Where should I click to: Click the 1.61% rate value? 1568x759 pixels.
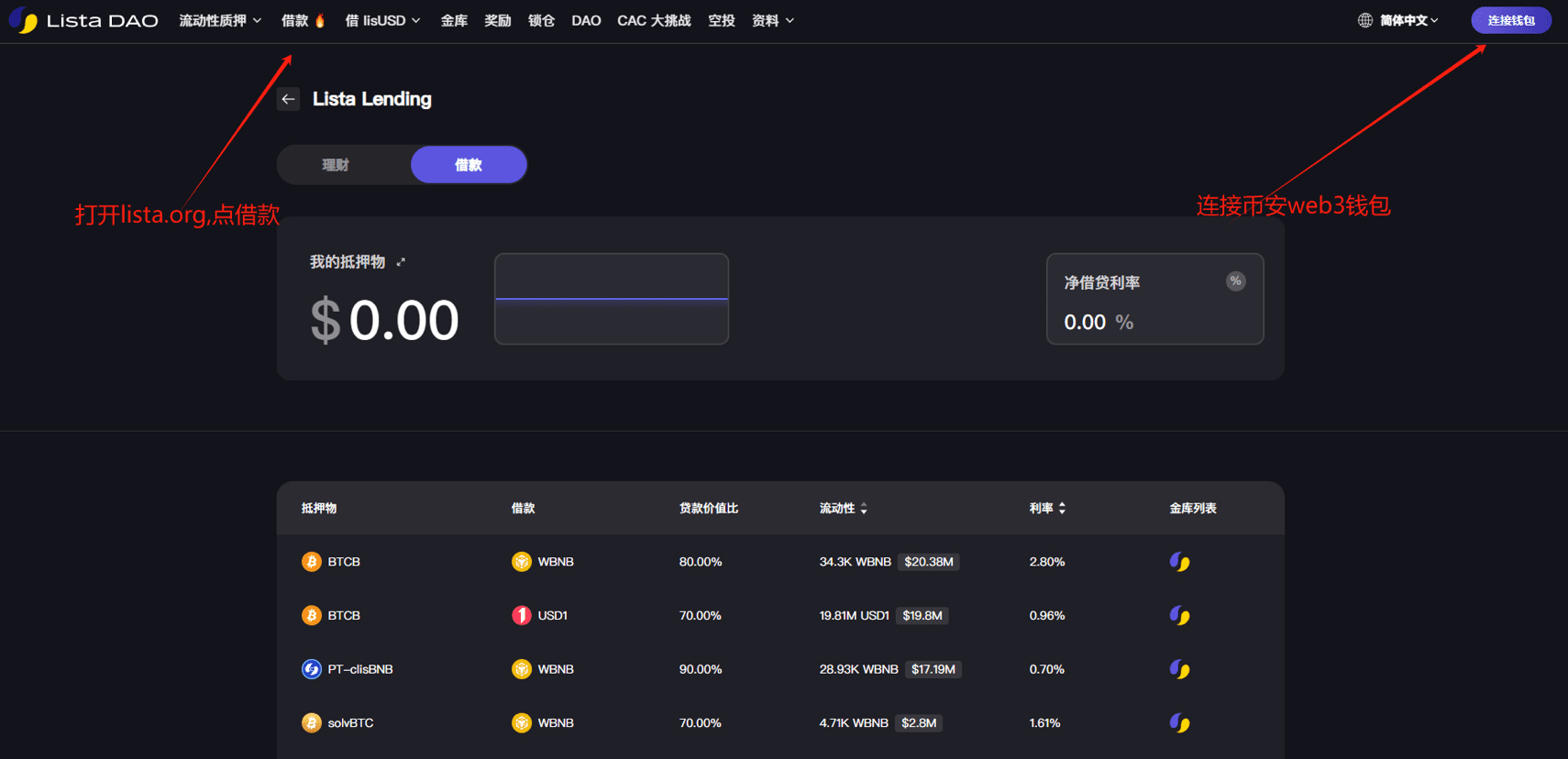point(1045,723)
